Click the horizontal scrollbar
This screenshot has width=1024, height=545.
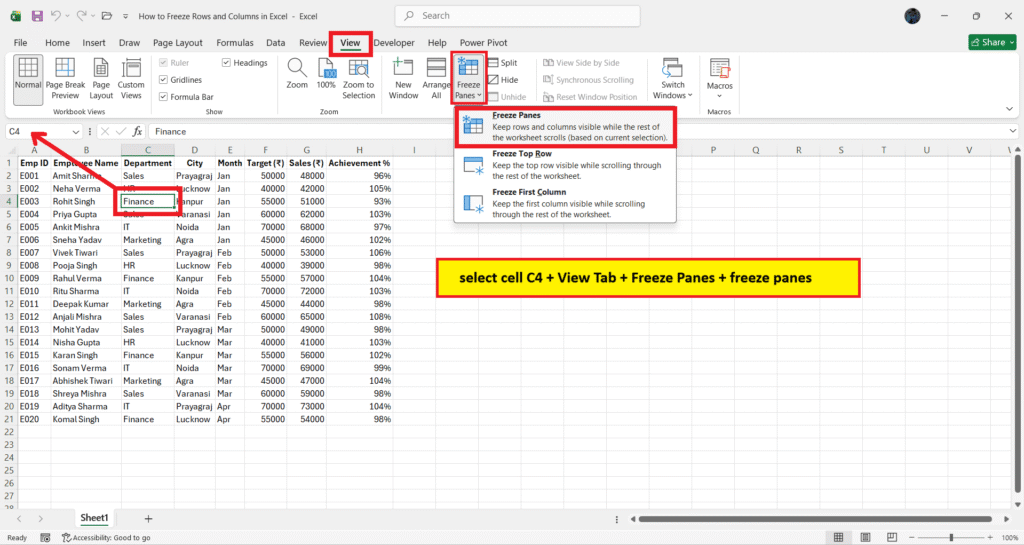coord(814,519)
